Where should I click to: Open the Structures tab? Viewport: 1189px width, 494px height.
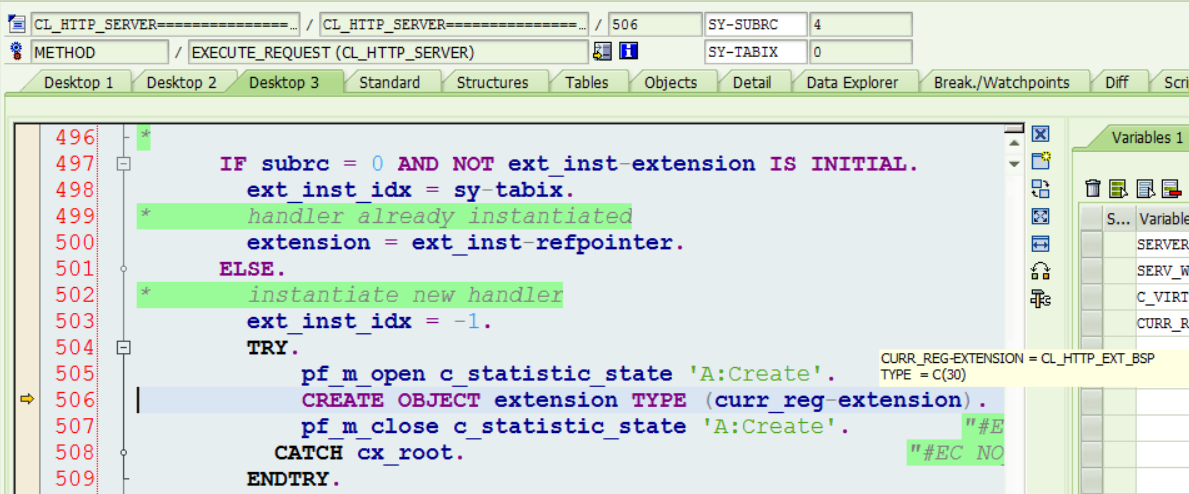[x=492, y=83]
